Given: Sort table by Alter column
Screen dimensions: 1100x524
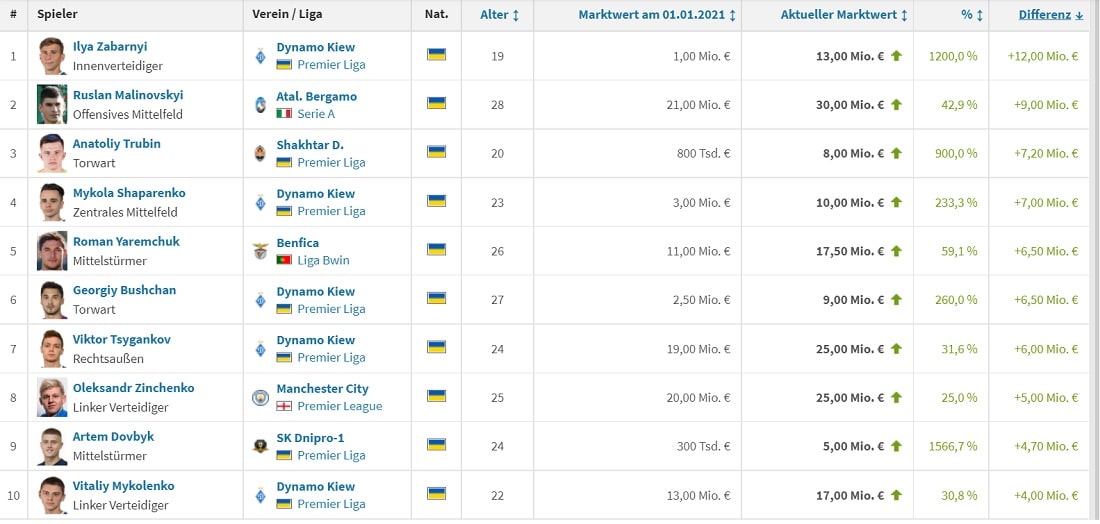Looking at the screenshot, I should (x=499, y=15).
